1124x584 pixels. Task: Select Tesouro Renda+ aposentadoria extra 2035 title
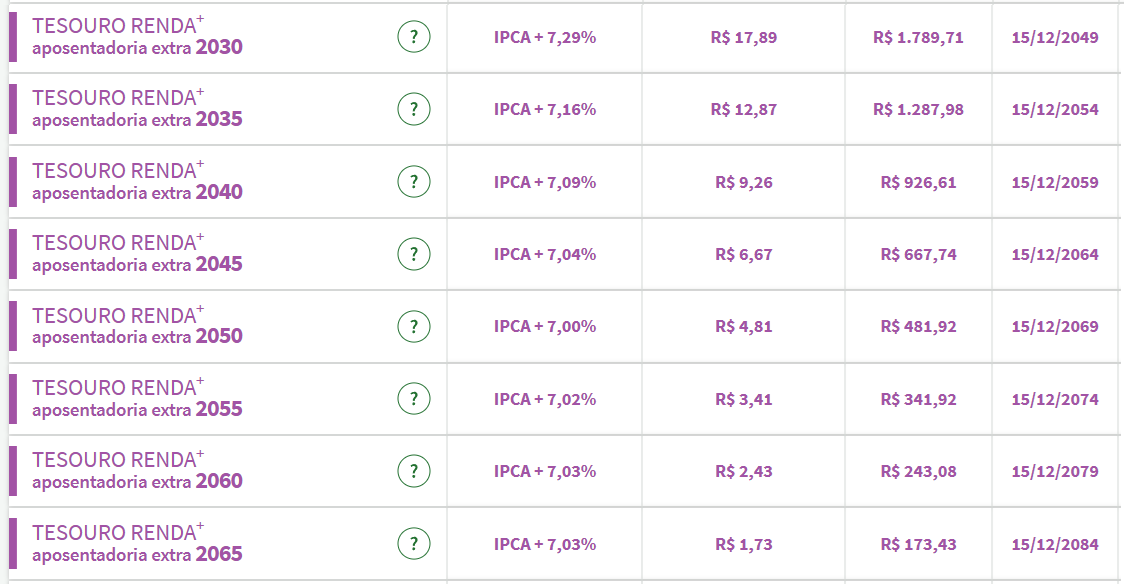coord(137,109)
